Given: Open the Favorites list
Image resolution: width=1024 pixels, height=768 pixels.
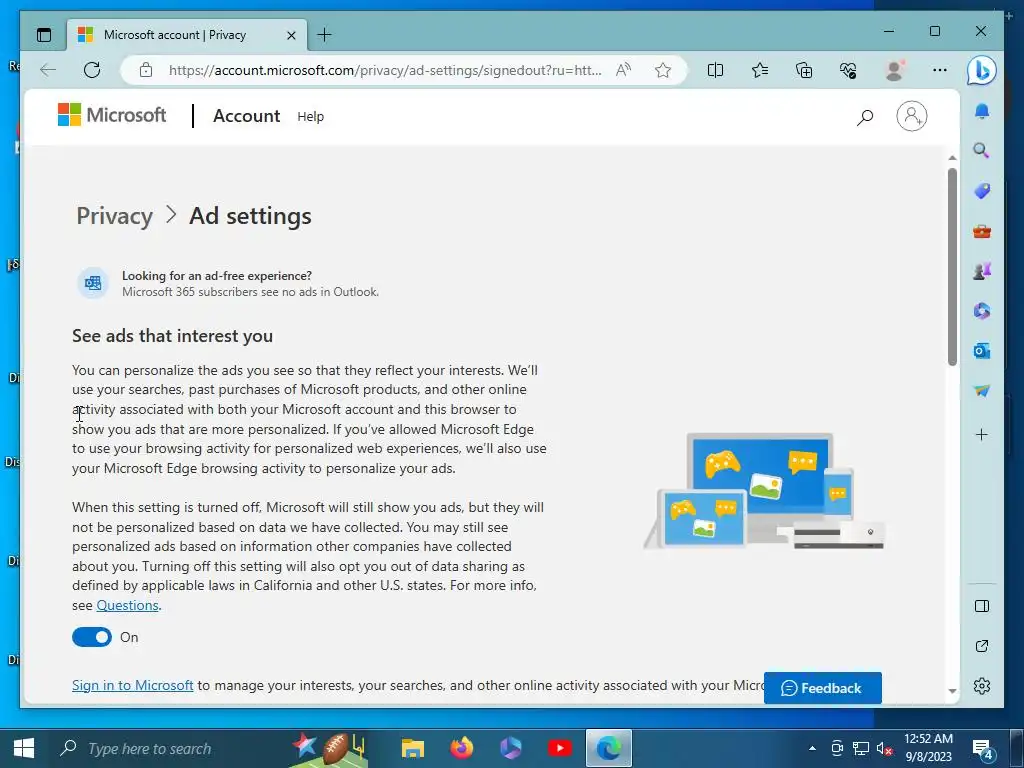Looking at the screenshot, I should click(760, 70).
